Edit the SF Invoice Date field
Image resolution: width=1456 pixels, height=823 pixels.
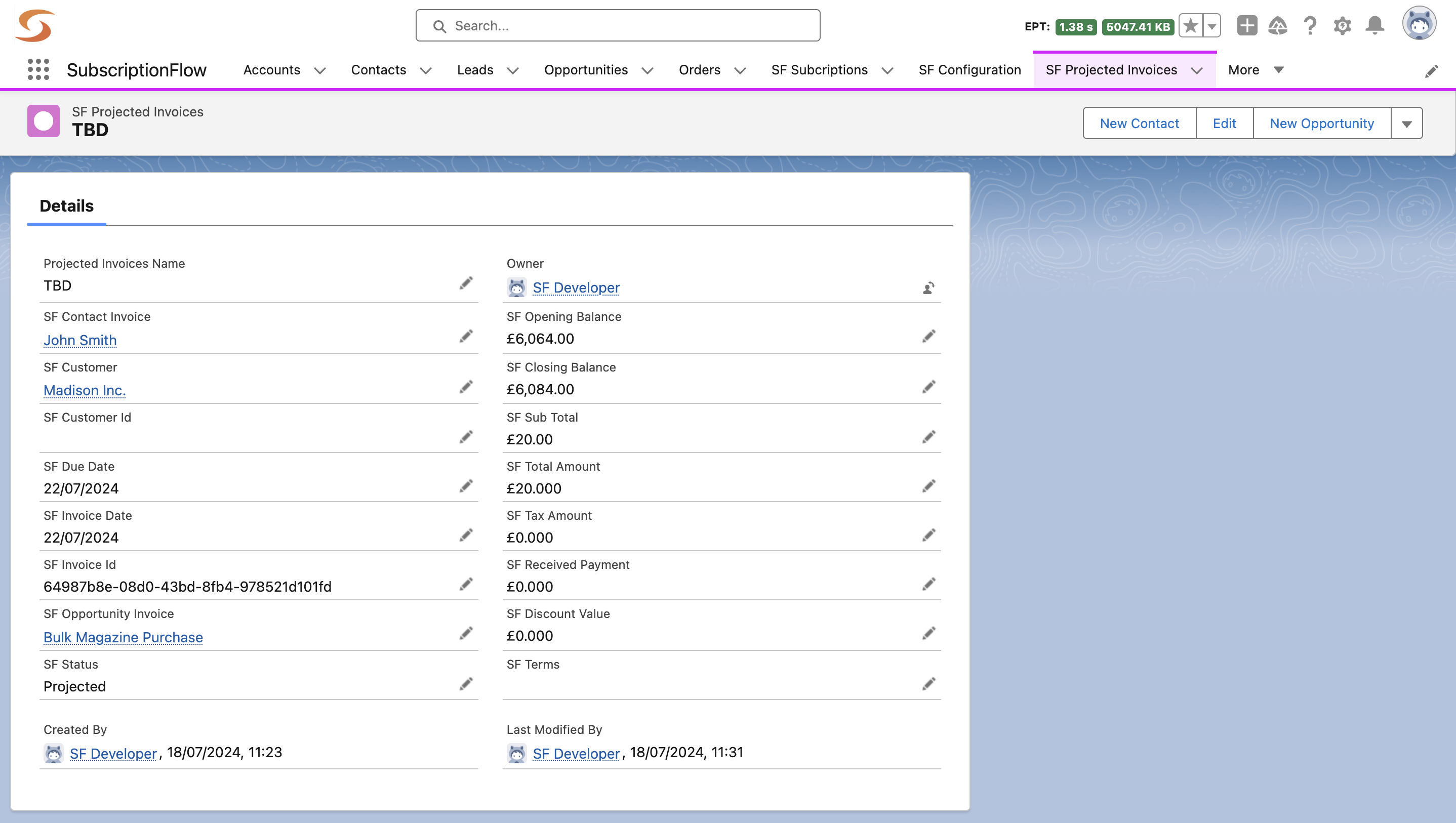click(466, 536)
